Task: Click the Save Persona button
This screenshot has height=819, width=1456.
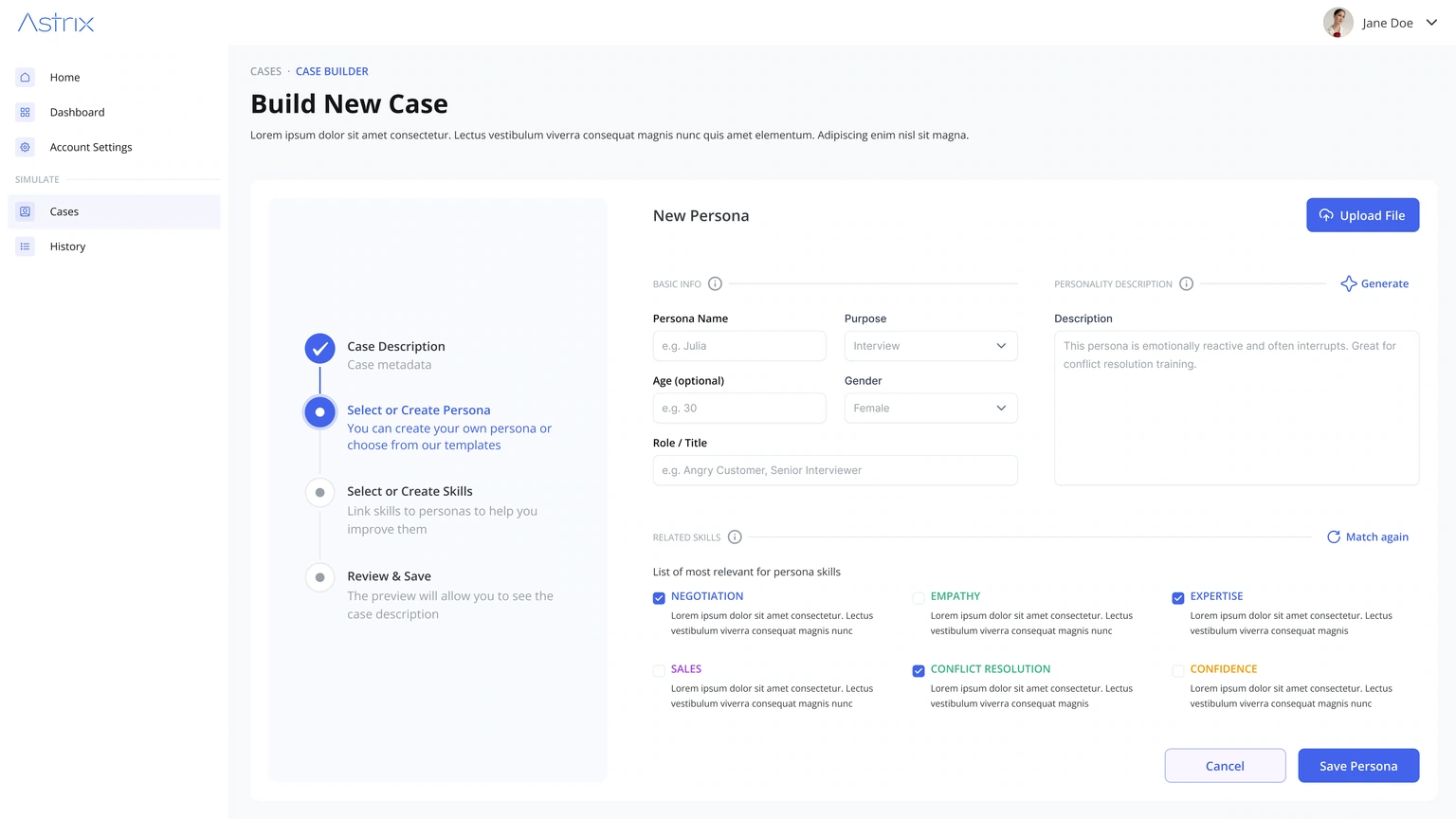Action: tap(1358, 766)
